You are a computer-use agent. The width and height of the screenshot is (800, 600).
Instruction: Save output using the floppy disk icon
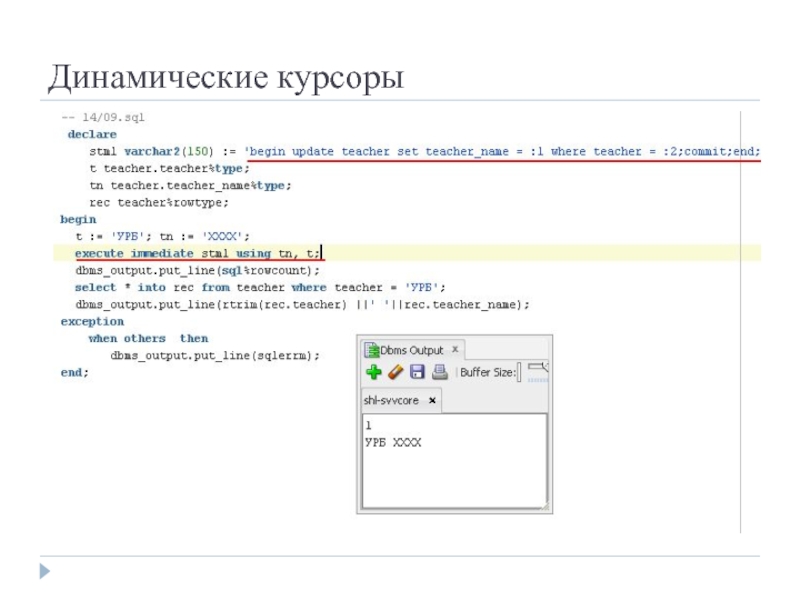coord(417,373)
